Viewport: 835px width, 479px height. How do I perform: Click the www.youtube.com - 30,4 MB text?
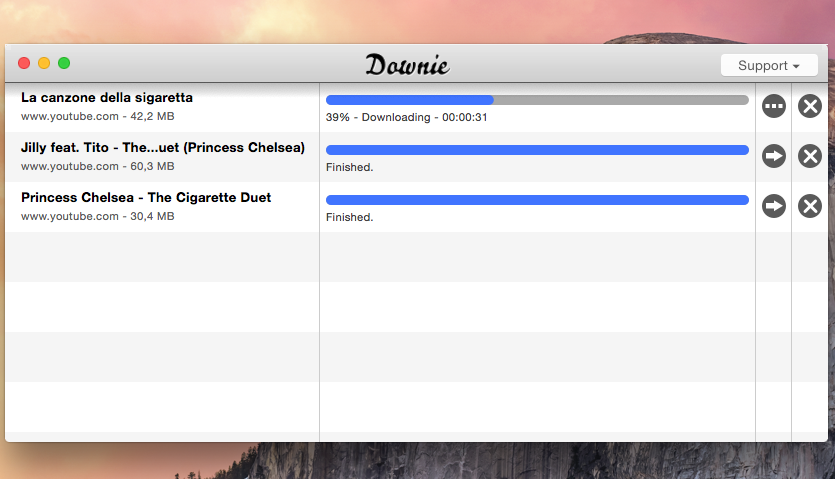click(97, 216)
